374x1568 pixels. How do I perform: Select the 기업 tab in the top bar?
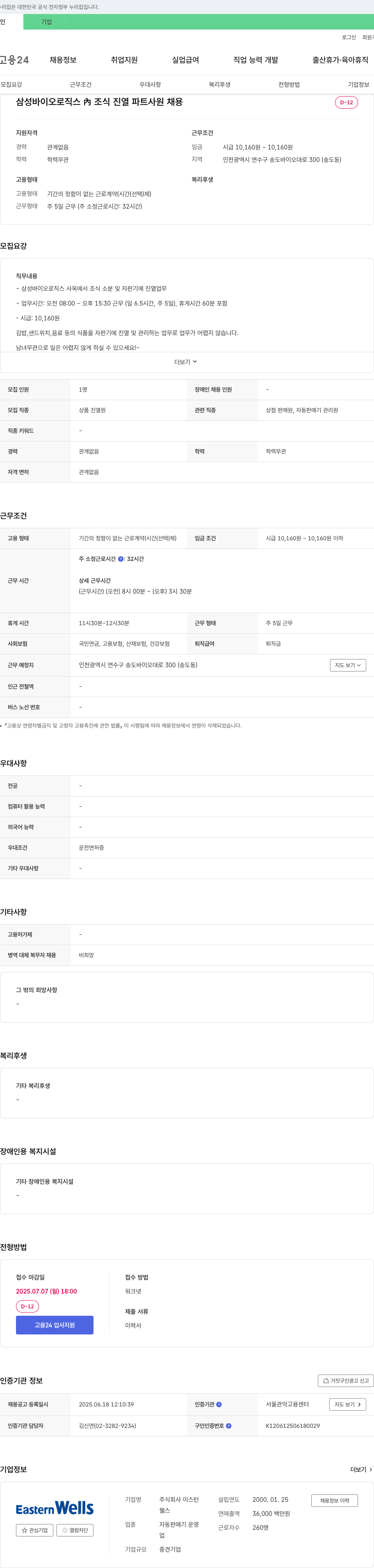46,22
